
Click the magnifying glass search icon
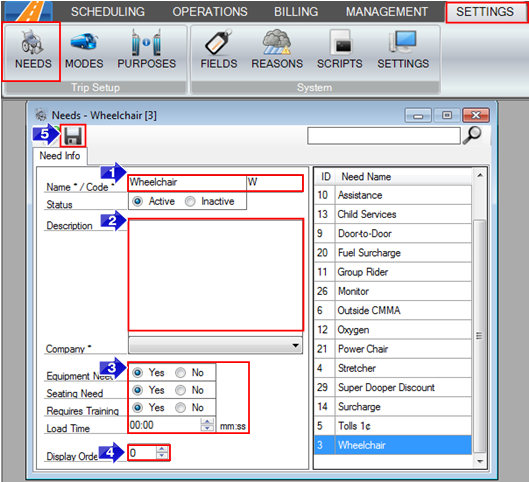[472, 135]
